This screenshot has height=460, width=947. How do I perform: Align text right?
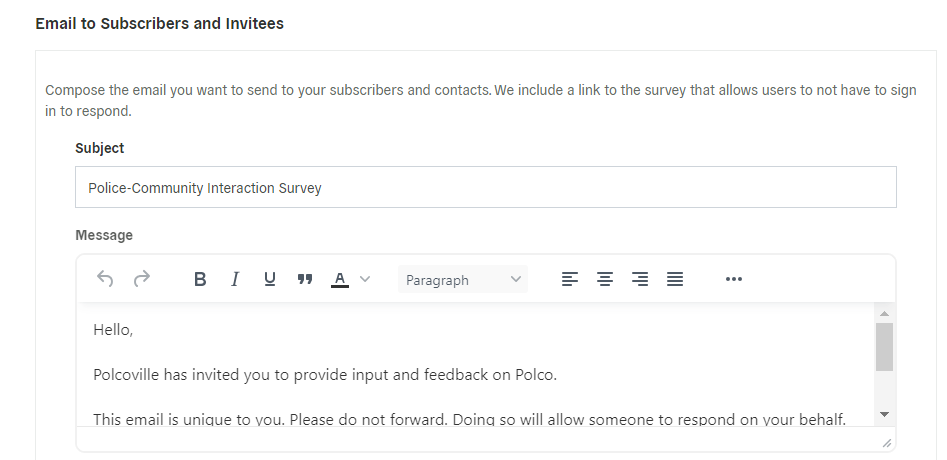coord(640,280)
